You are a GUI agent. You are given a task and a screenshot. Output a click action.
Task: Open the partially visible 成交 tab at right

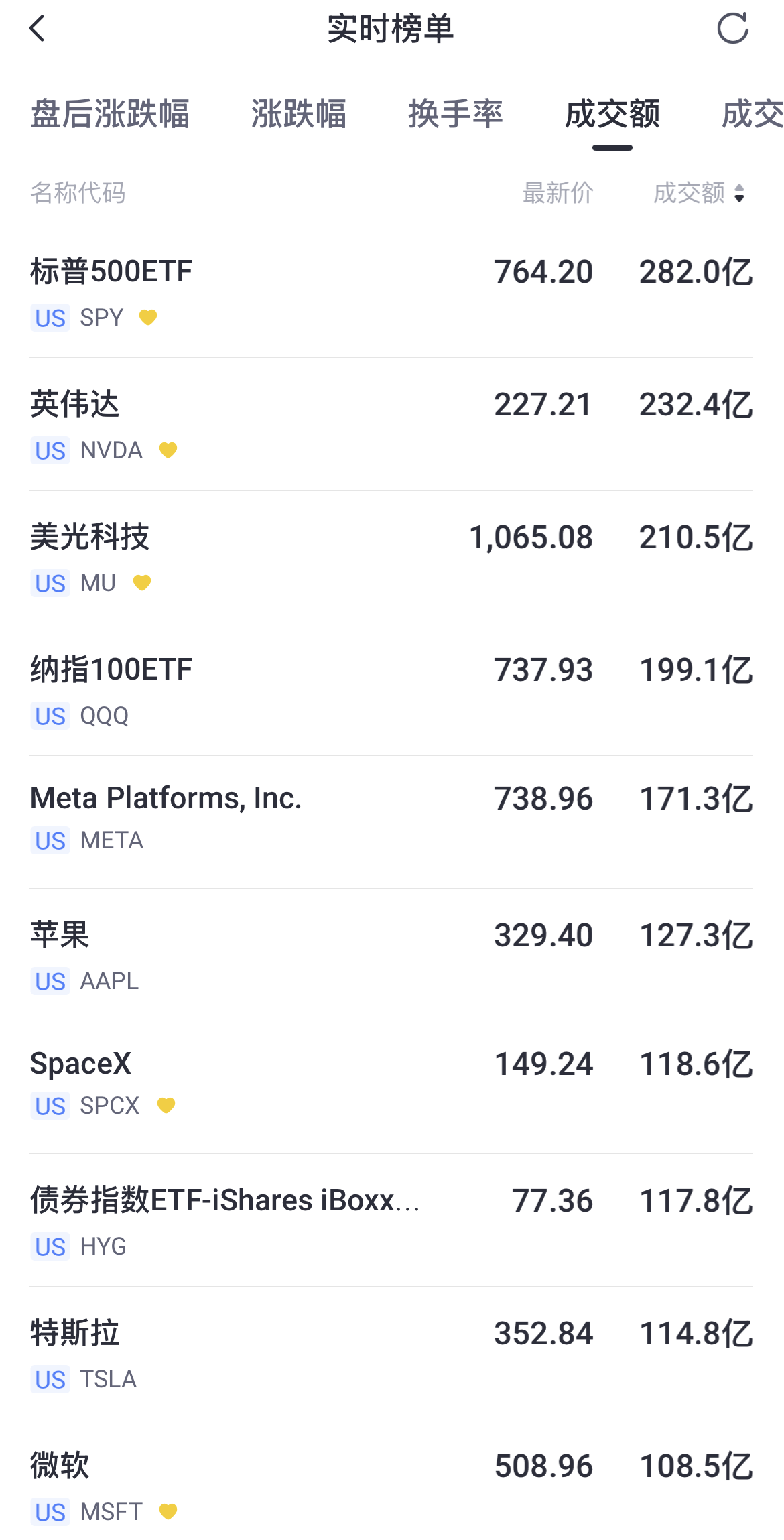[753, 113]
